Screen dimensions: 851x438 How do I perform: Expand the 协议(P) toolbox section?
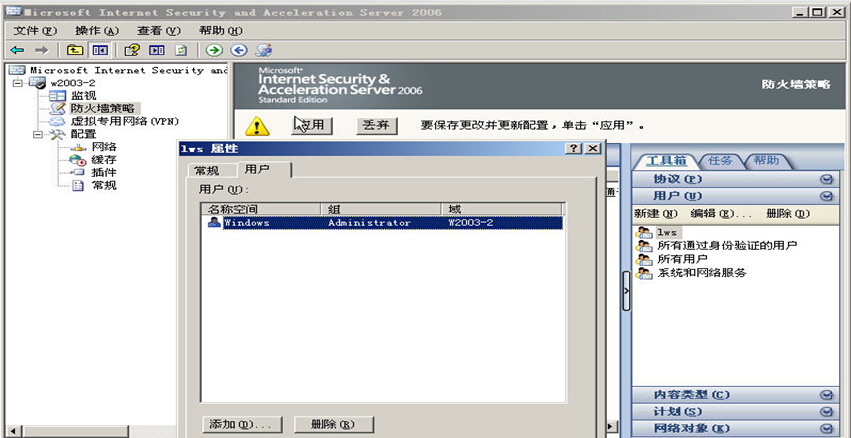click(826, 179)
